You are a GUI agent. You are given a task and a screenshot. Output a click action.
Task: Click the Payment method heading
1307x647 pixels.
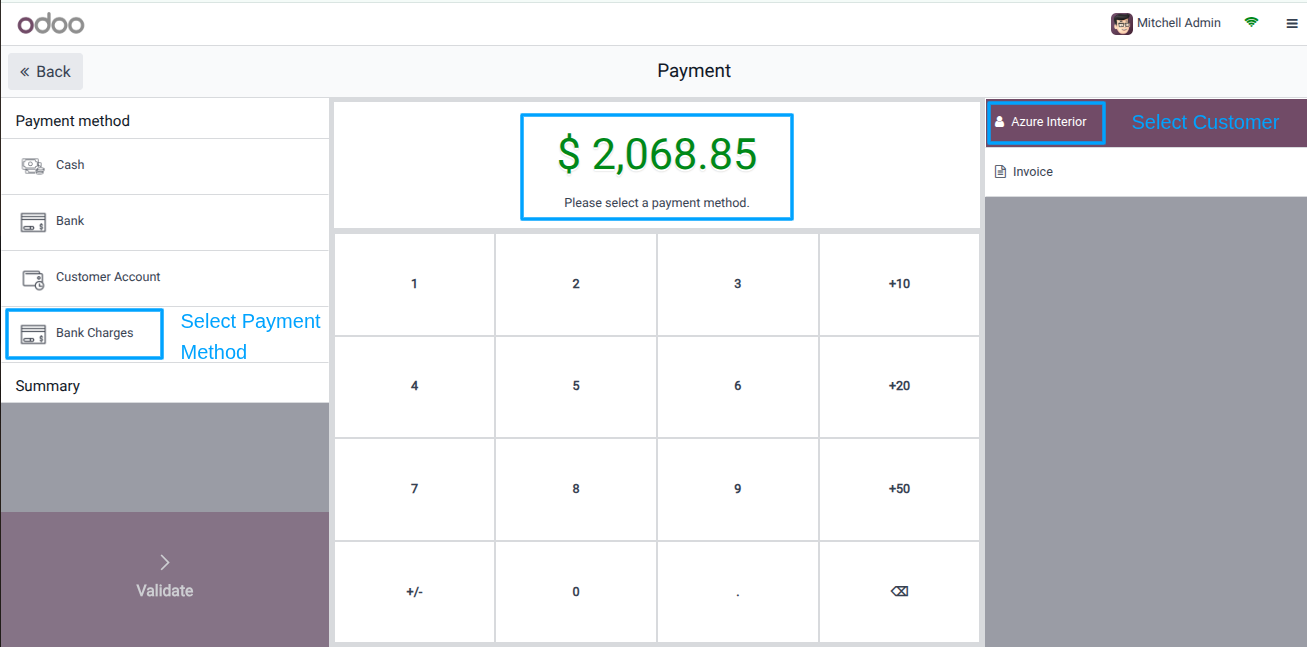tap(73, 121)
